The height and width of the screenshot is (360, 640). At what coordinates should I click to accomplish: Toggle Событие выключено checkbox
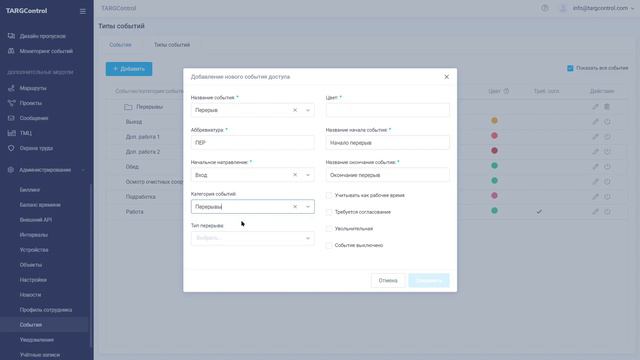point(329,245)
